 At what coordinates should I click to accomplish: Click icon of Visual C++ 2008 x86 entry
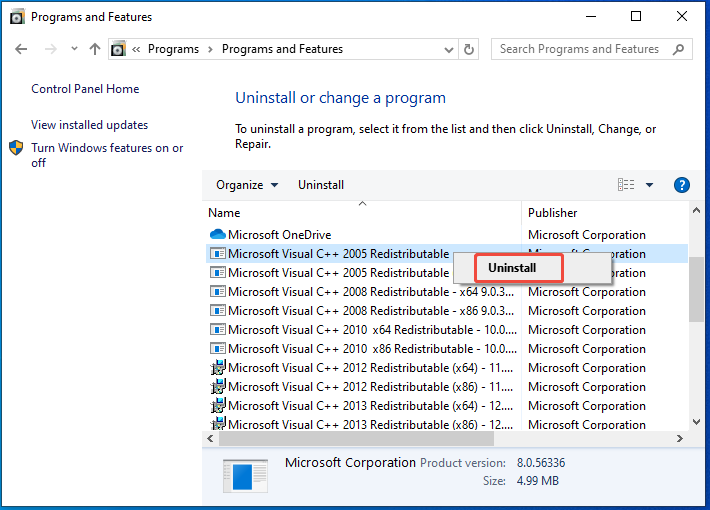(217, 310)
